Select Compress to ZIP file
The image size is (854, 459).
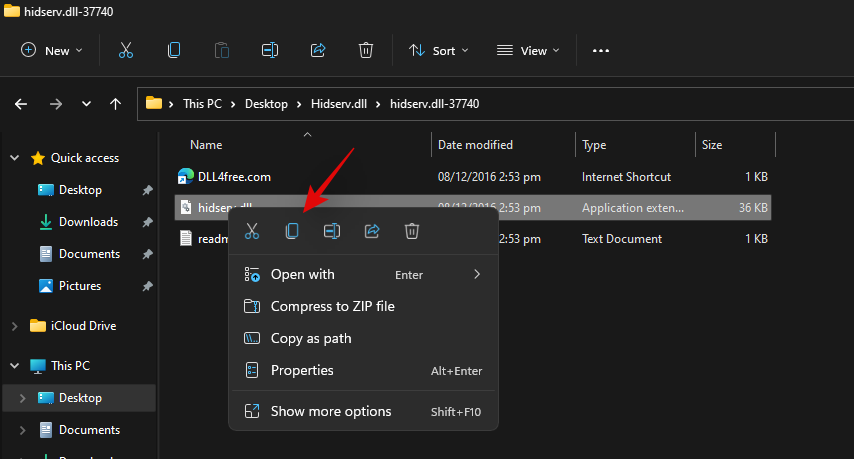tap(332, 306)
